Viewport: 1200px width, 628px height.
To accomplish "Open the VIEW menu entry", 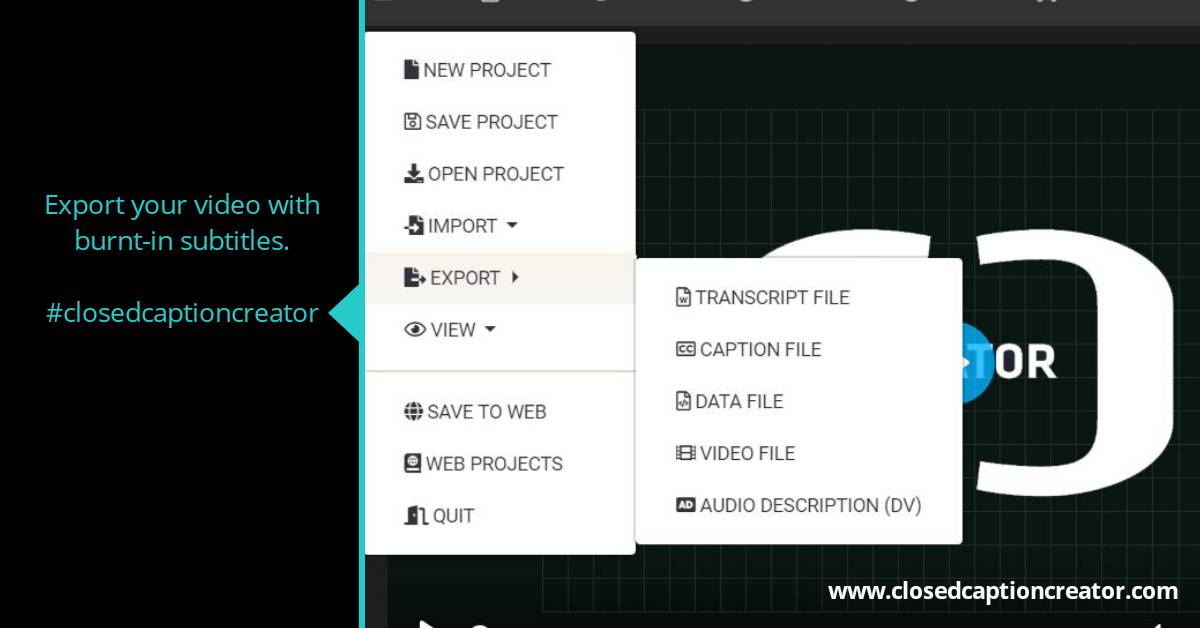I will (x=500, y=330).
